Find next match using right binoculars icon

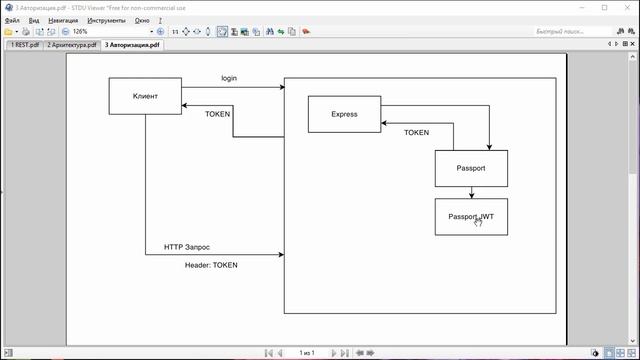coord(631,31)
